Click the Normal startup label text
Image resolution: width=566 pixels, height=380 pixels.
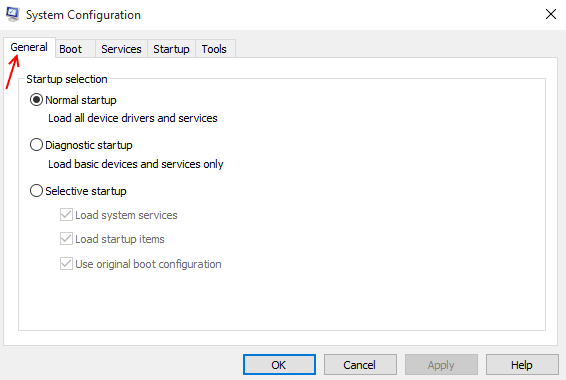coord(81,100)
